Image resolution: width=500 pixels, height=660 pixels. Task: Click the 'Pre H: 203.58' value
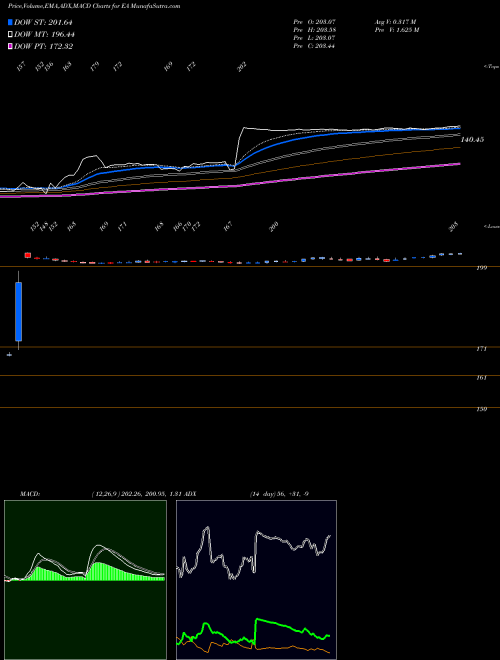pos(314,30)
